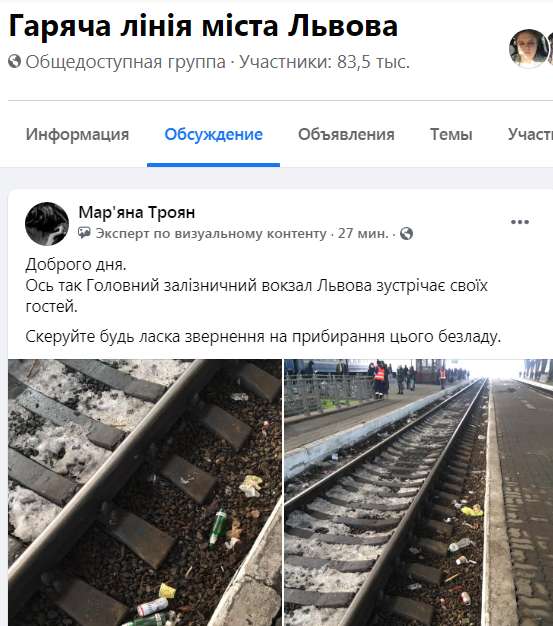
Task: Go to the Темы tab
Action: (x=451, y=135)
